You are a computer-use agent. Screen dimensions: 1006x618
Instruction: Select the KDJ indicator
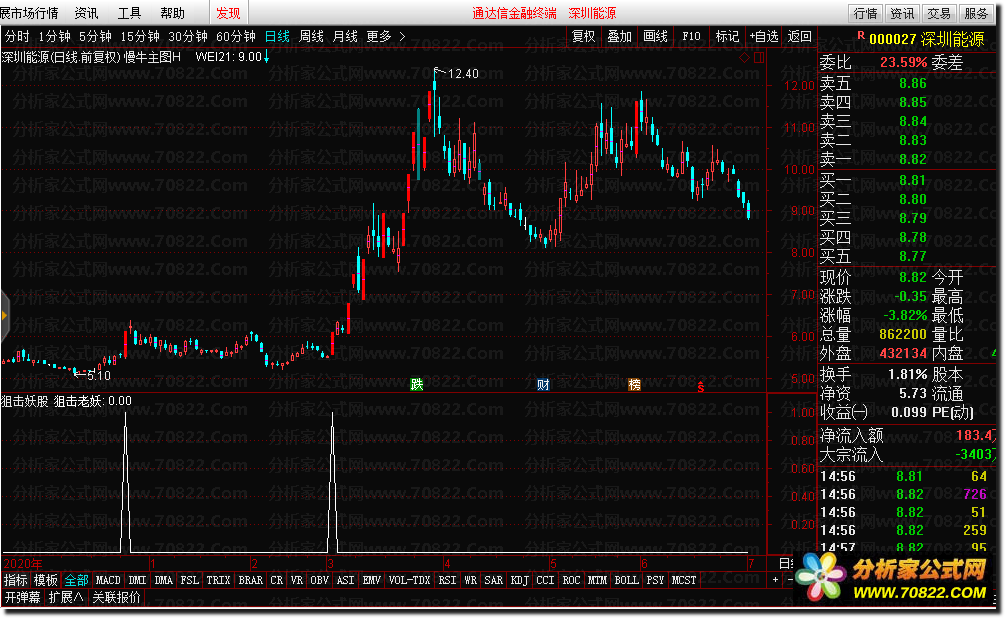tap(519, 580)
